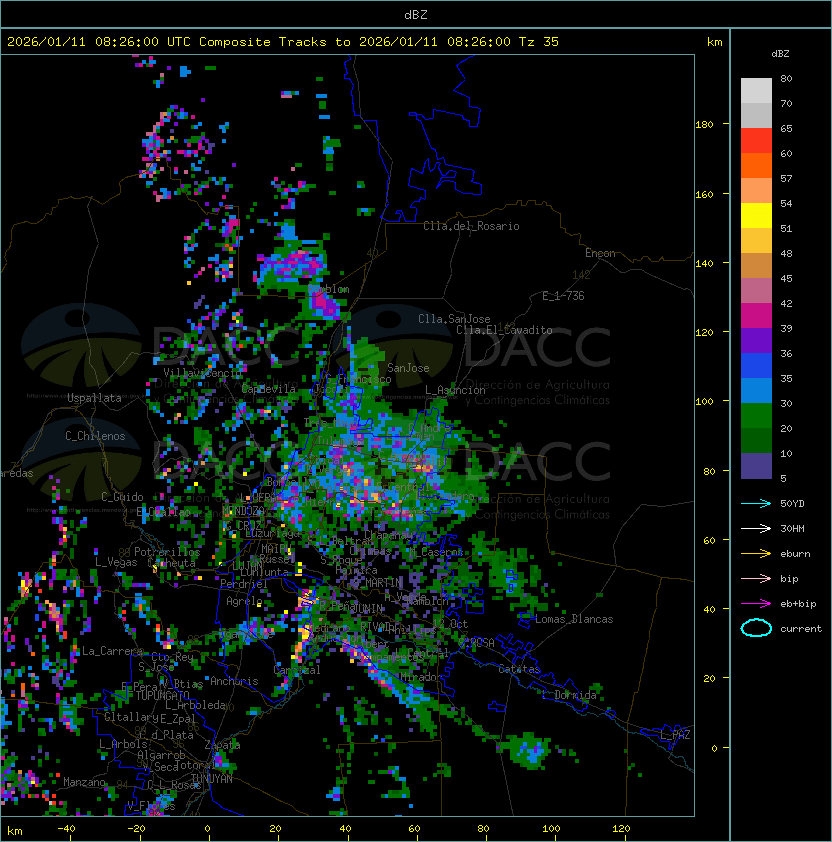The image size is (832, 842).
Task: Click the 120 tick on bottom axis
Action: [x=621, y=829]
